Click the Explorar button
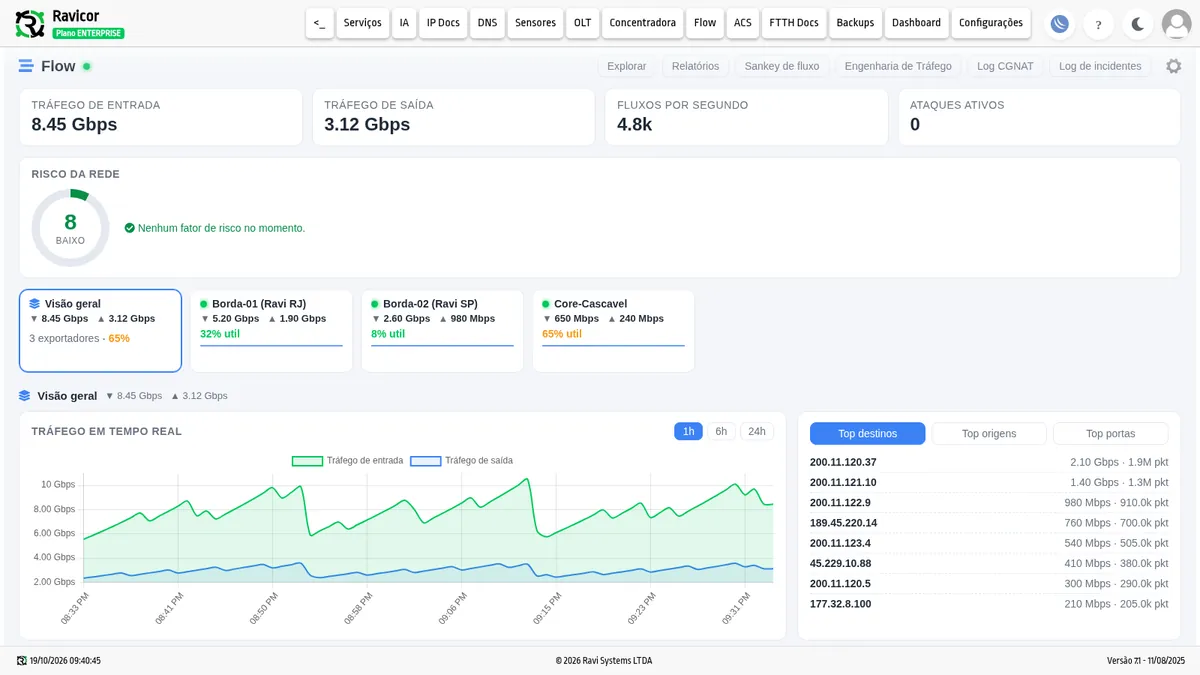This screenshot has height=675, width=1200. click(x=627, y=66)
